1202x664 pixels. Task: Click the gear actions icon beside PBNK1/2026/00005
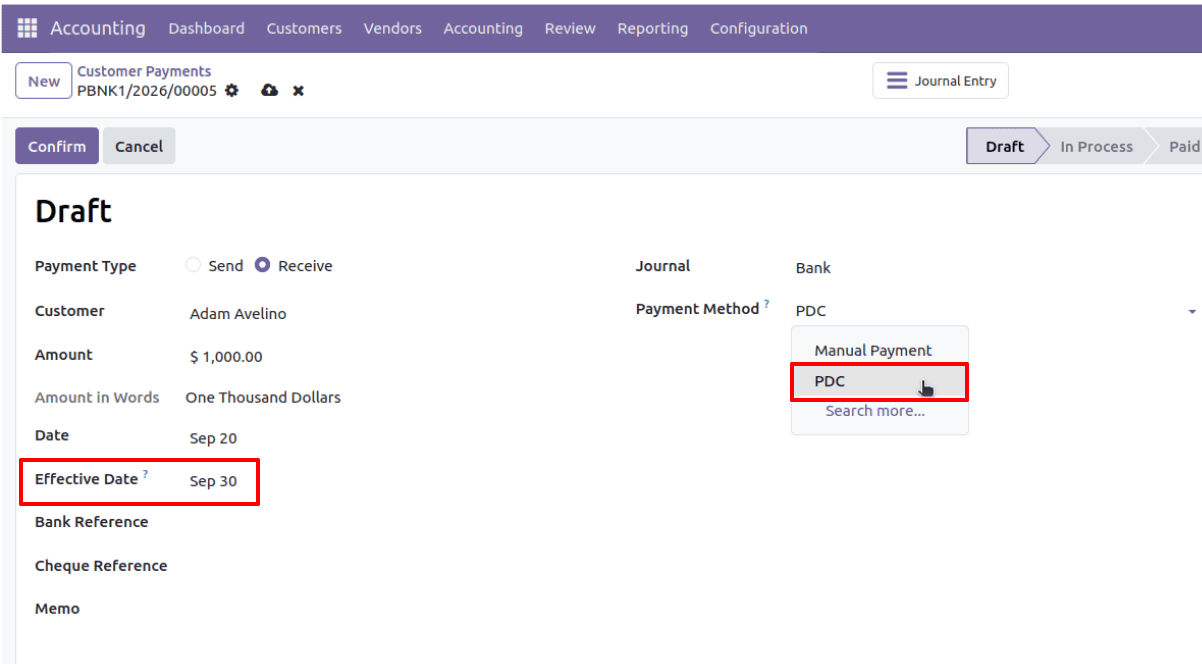click(x=232, y=90)
